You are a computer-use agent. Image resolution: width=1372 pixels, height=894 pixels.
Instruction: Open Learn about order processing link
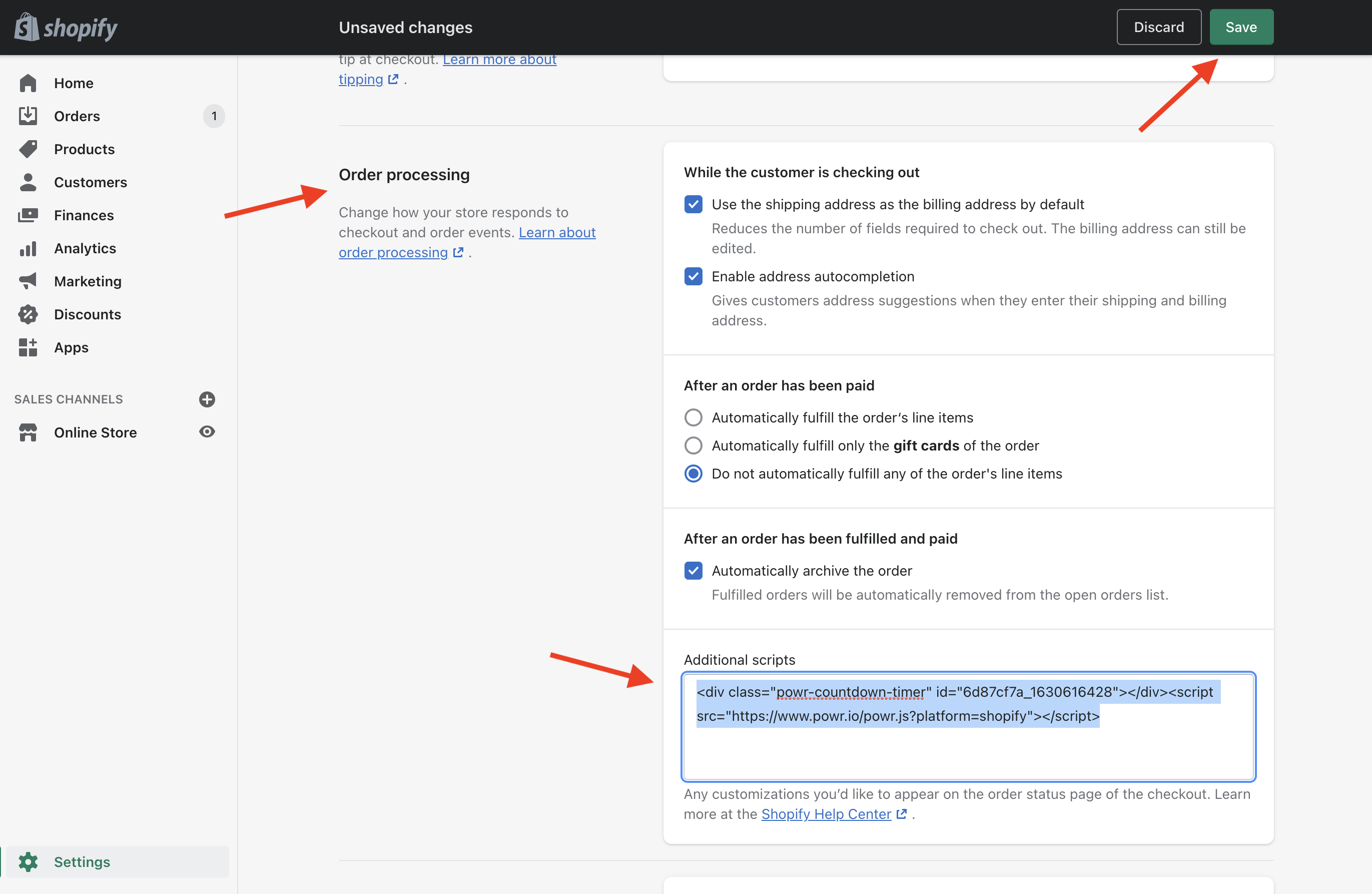click(x=467, y=242)
